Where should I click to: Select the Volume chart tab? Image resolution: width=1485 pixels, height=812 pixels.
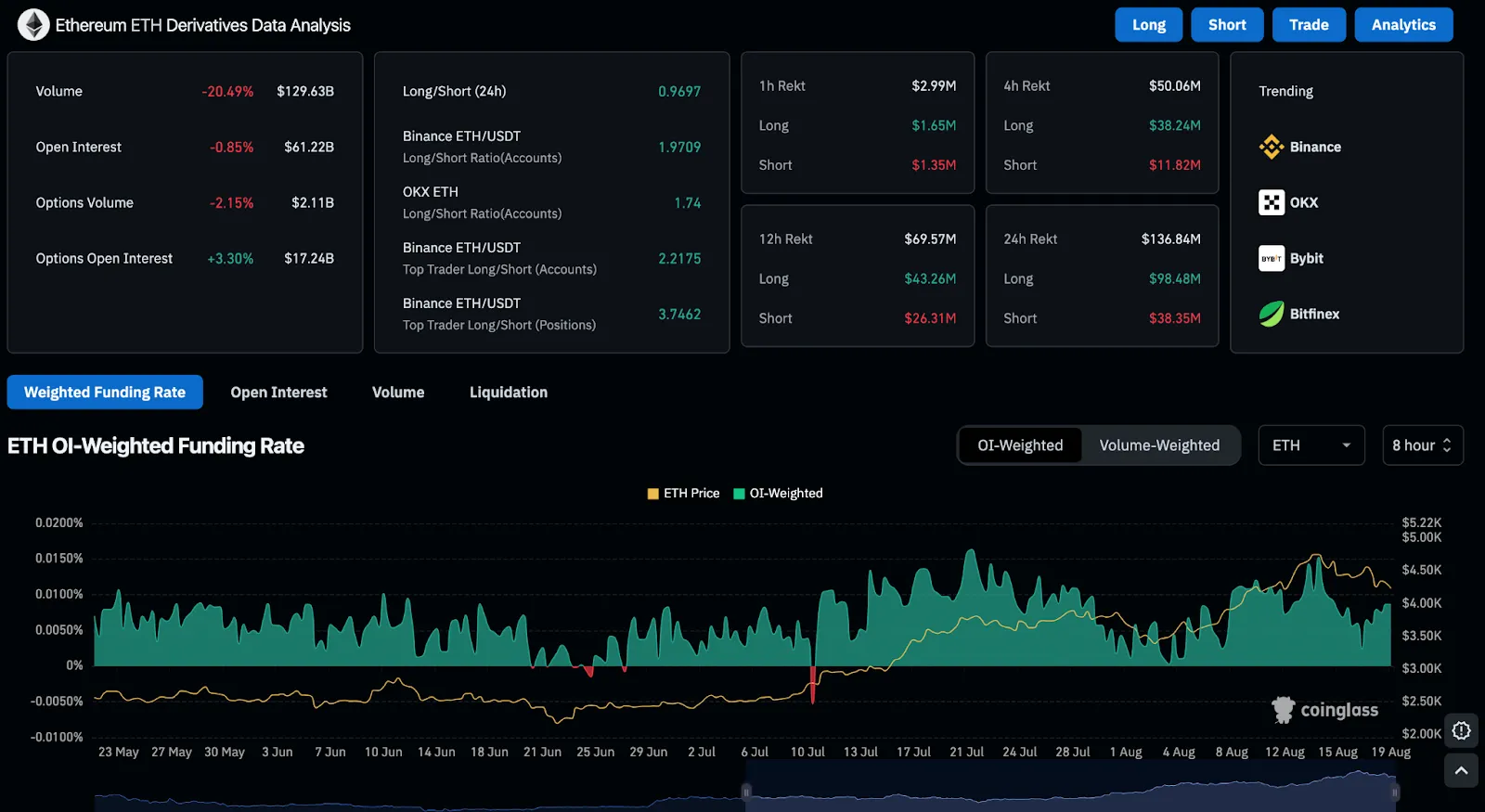coord(398,393)
